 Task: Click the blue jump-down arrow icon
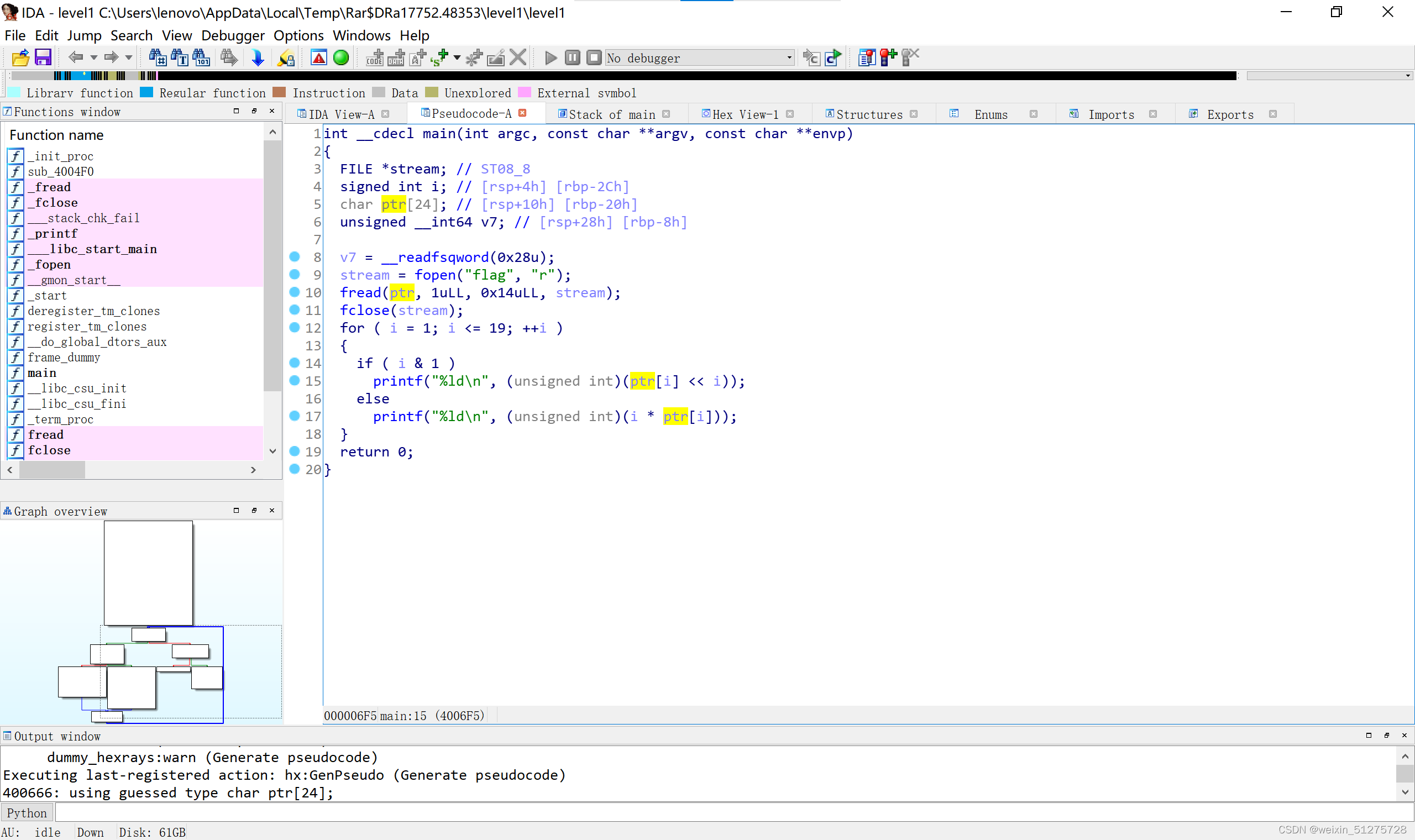point(258,57)
